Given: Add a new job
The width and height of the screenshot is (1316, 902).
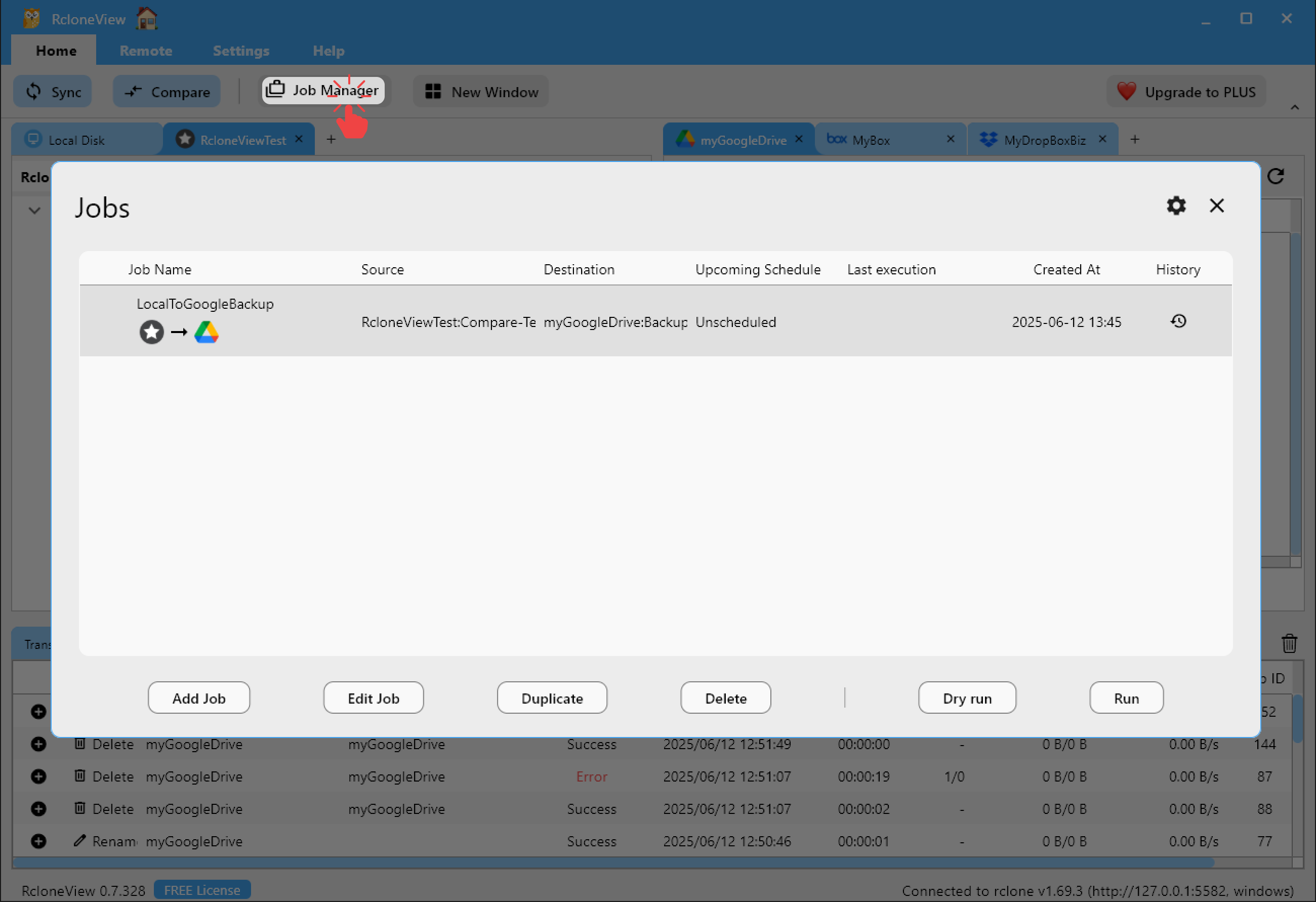Looking at the screenshot, I should point(199,698).
